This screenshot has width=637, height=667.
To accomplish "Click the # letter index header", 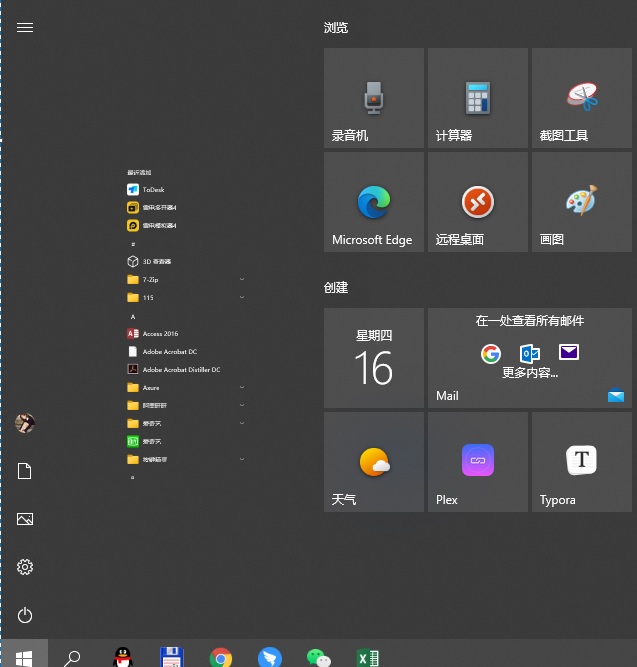I will pos(133,244).
